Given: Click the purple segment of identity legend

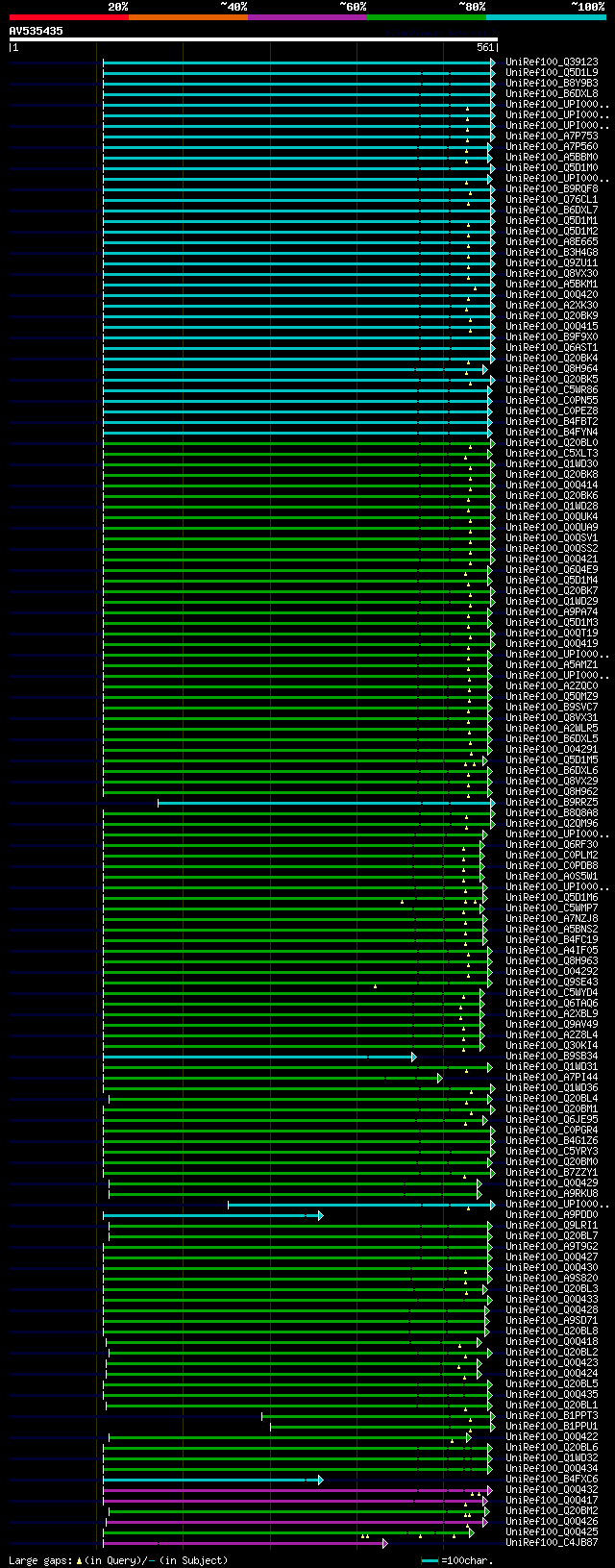Looking at the screenshot, I should pos(307,17).
